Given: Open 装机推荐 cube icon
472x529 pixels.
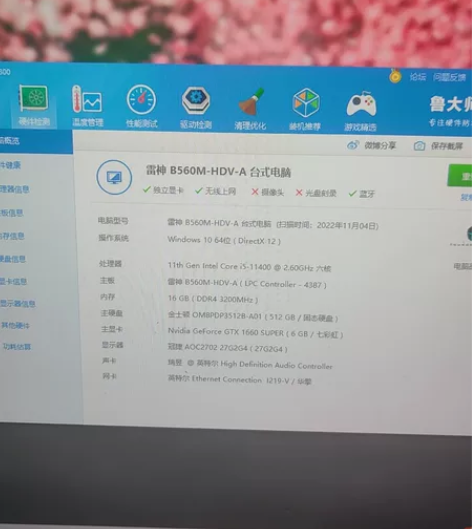Looking at the screenshot, I should [x=305, y=110].
